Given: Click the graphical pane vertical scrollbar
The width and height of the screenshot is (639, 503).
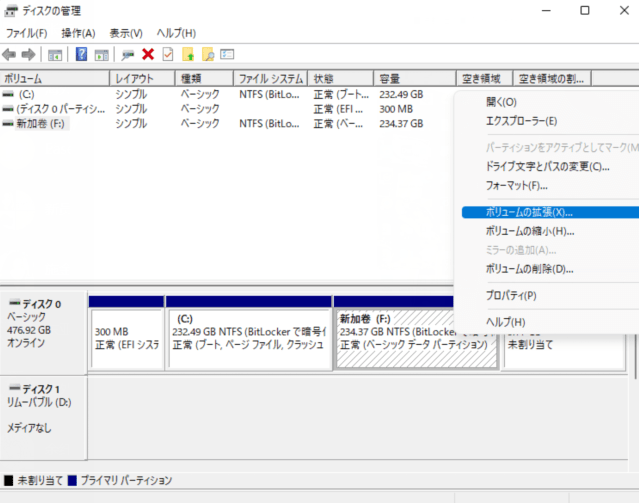Looking at the screenshot, I should coord(635,357).
